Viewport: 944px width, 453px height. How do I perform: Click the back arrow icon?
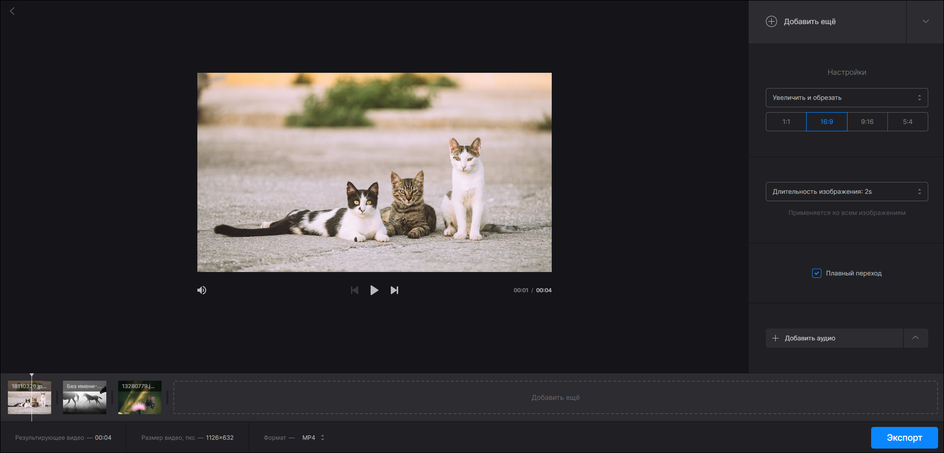click(x=12, y=11)
